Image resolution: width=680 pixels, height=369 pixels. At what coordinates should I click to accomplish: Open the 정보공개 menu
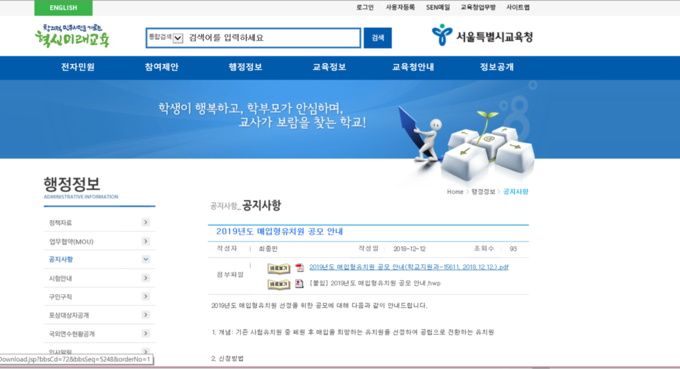pyautogui.click(x=497, y=67)
